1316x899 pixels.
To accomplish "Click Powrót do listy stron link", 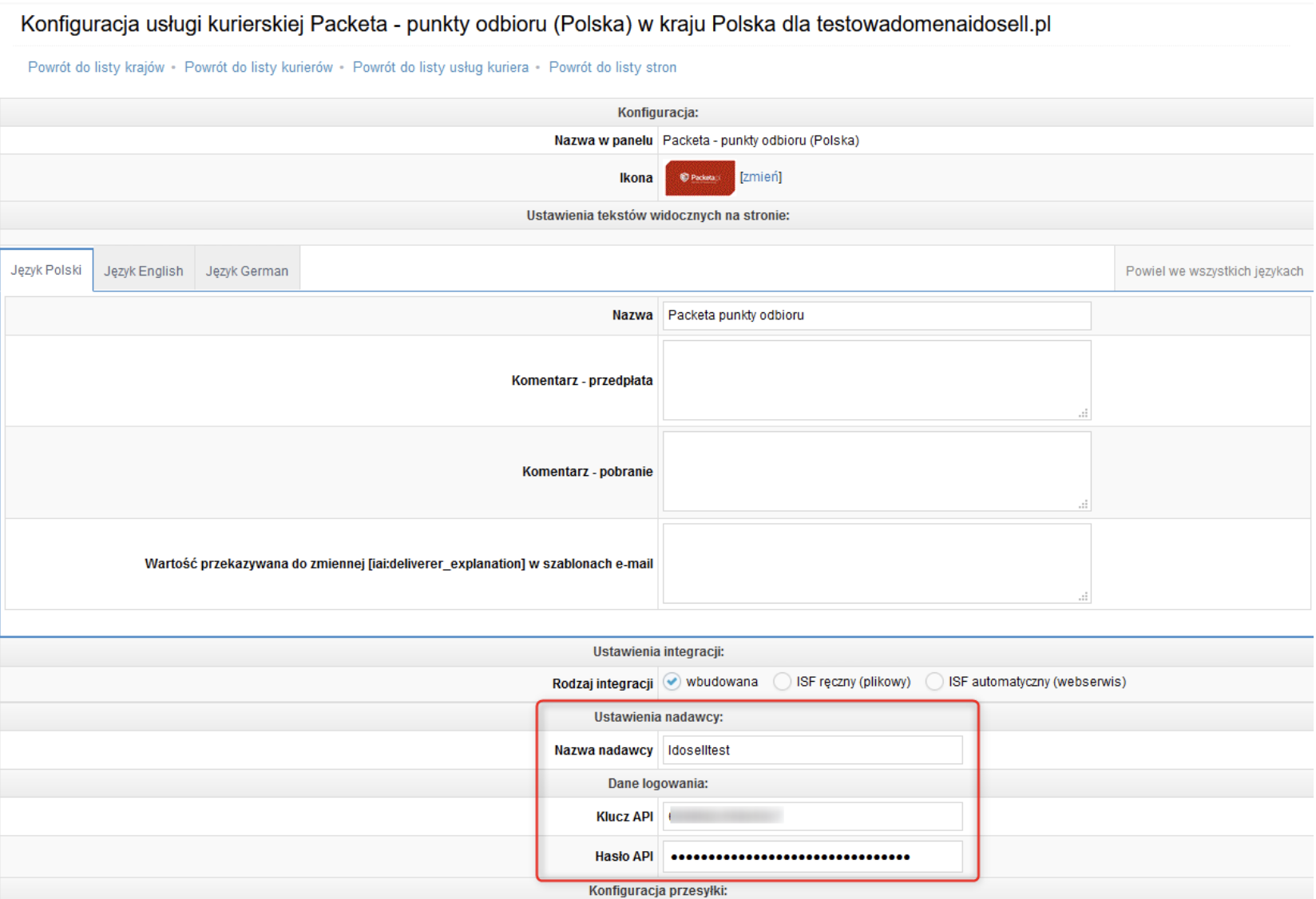I will pyautogui.click(x=612, y=67).
